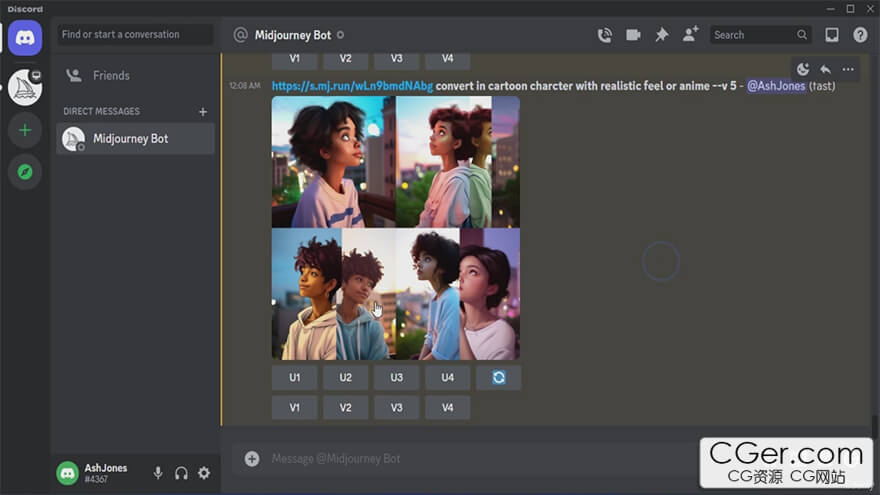Upscale image with U2 button
880x495 pixels.
point(346,377)
